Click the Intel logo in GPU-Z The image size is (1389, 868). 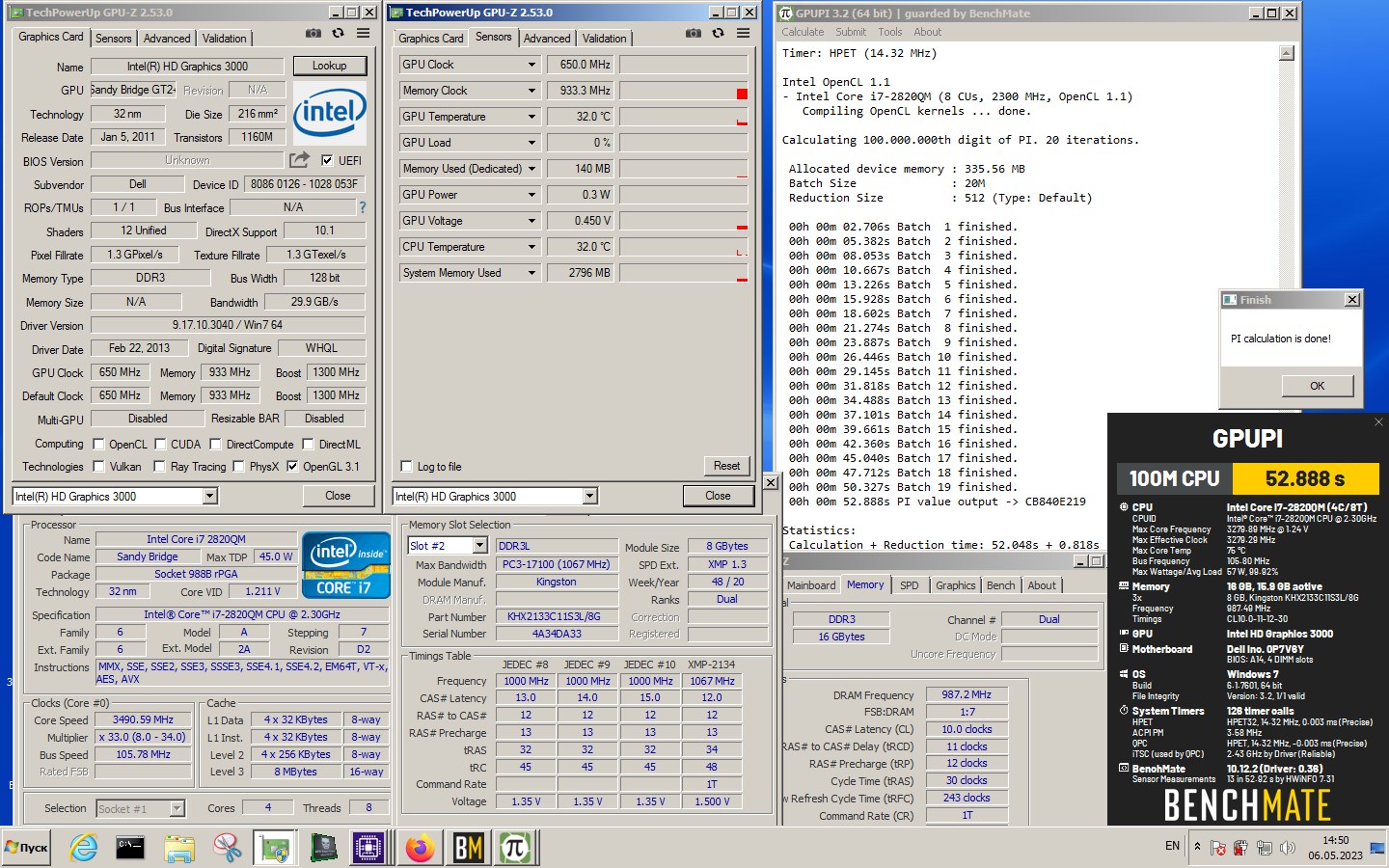tap(329, 112)
